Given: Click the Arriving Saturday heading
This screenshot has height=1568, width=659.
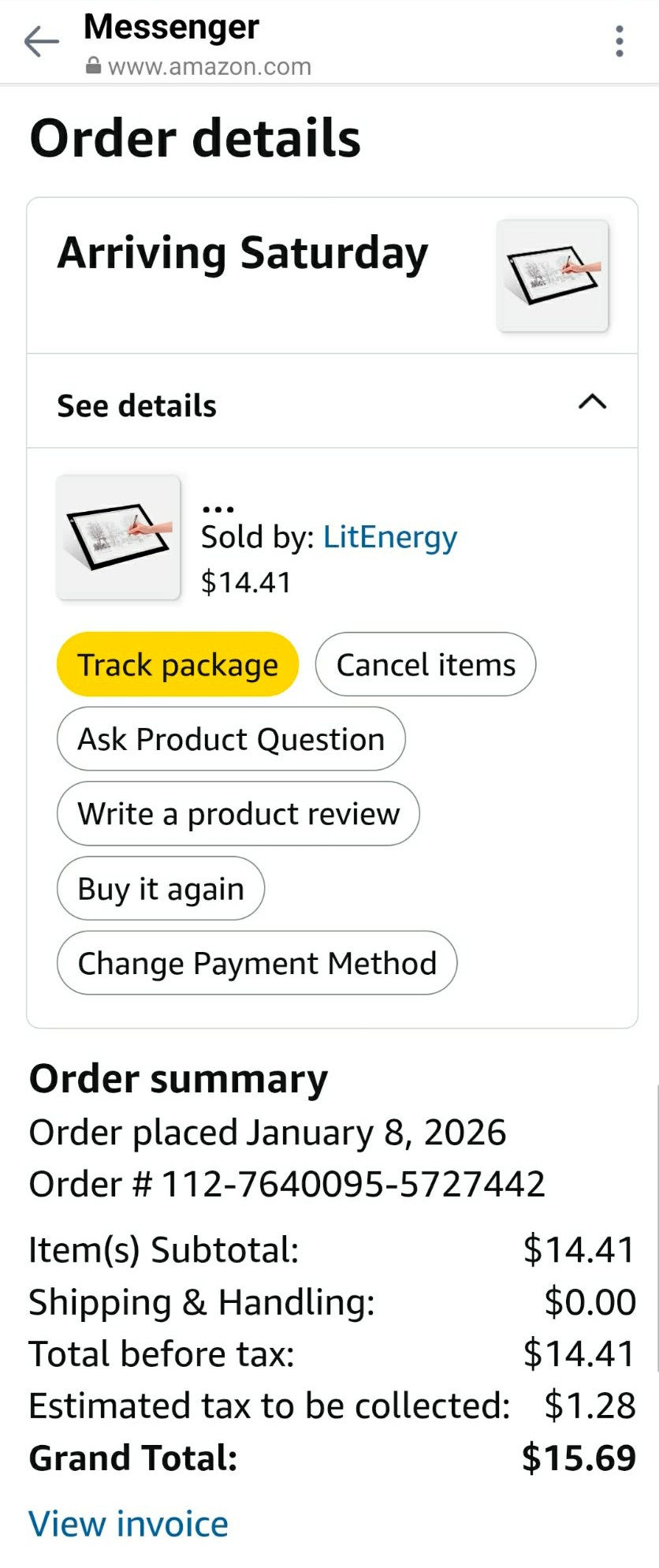Looking at the screenshot, I should click(x=243, y=254).
